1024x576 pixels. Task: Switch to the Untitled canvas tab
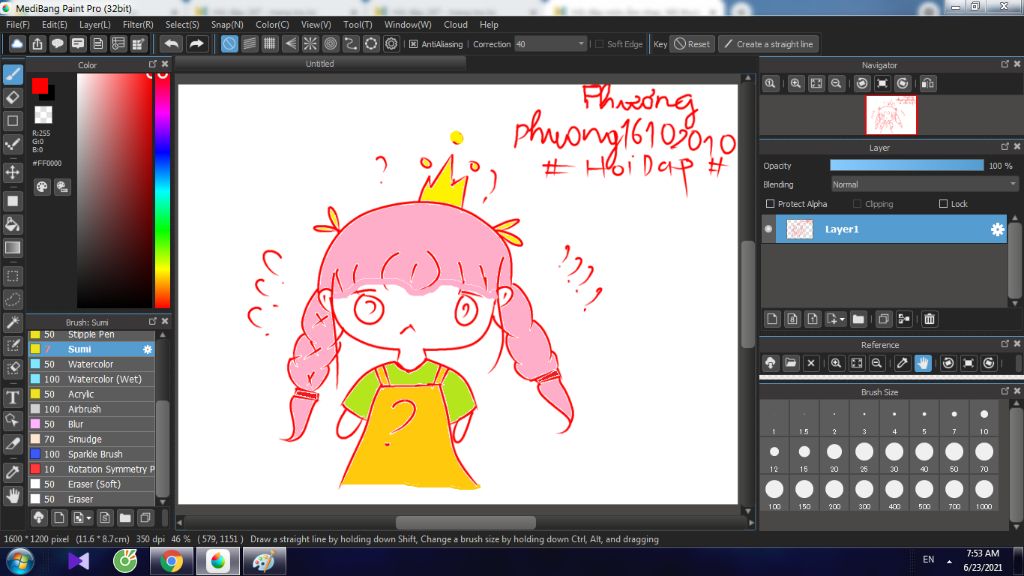click(x=320, y=64)
